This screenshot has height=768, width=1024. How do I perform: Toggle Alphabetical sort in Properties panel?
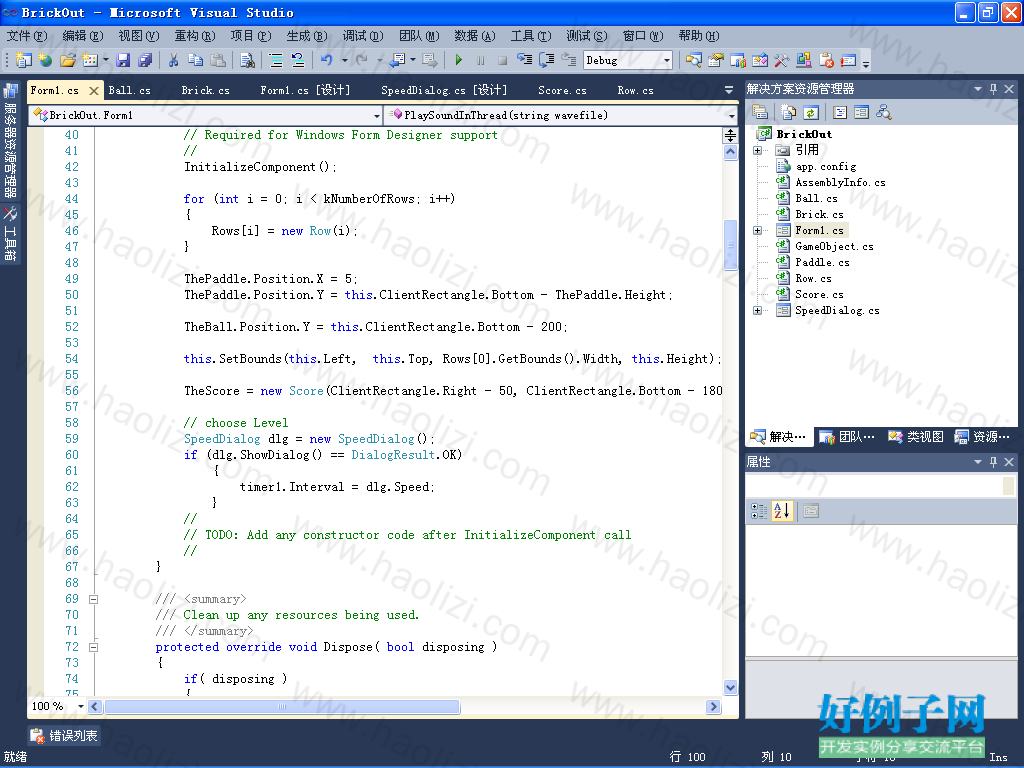[782, 511]
